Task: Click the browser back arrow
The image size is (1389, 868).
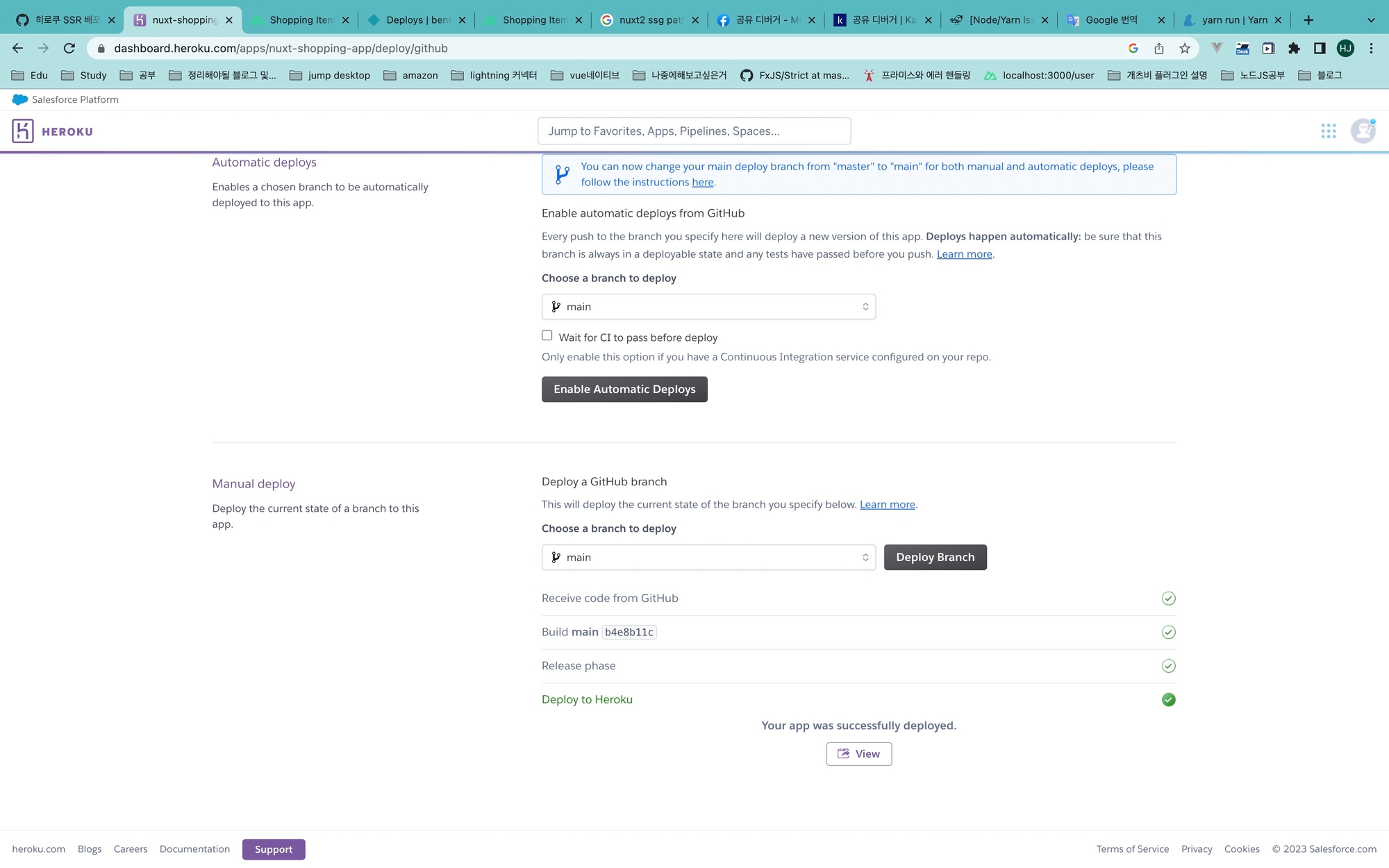Action: click(18, 48)
